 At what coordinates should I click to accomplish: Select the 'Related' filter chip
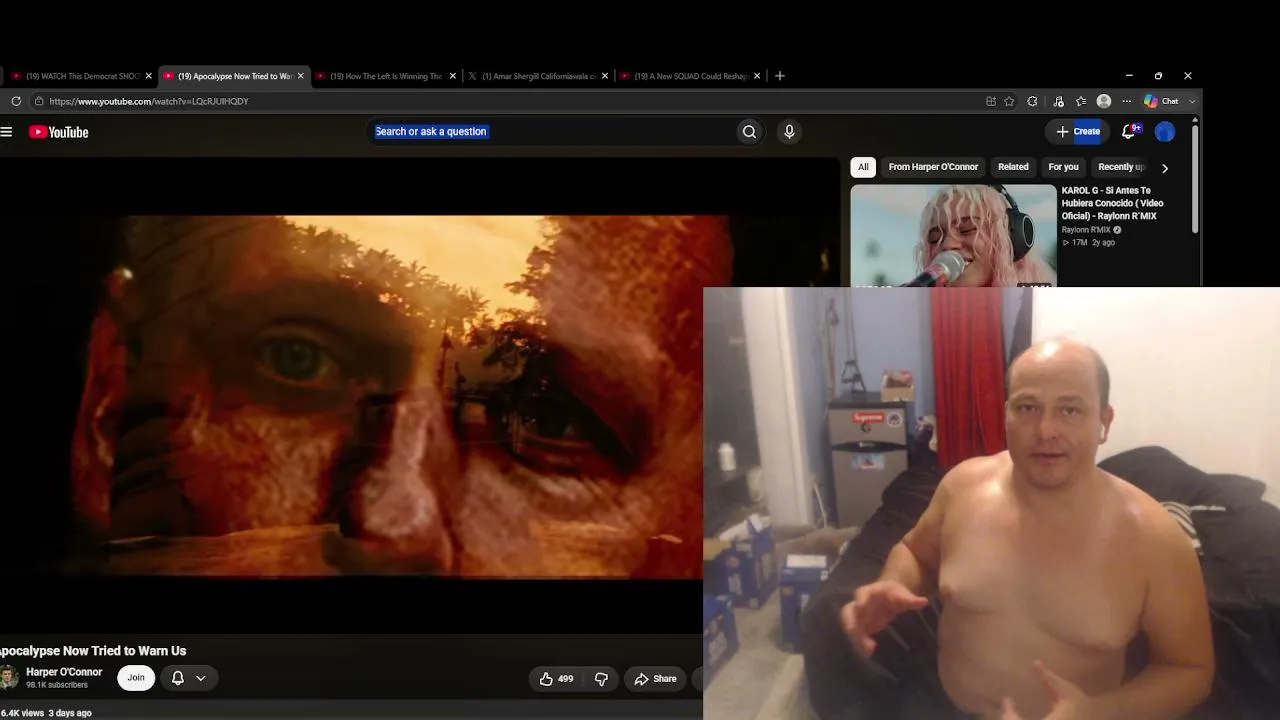pyautogui.click(x=1013, y=167)
